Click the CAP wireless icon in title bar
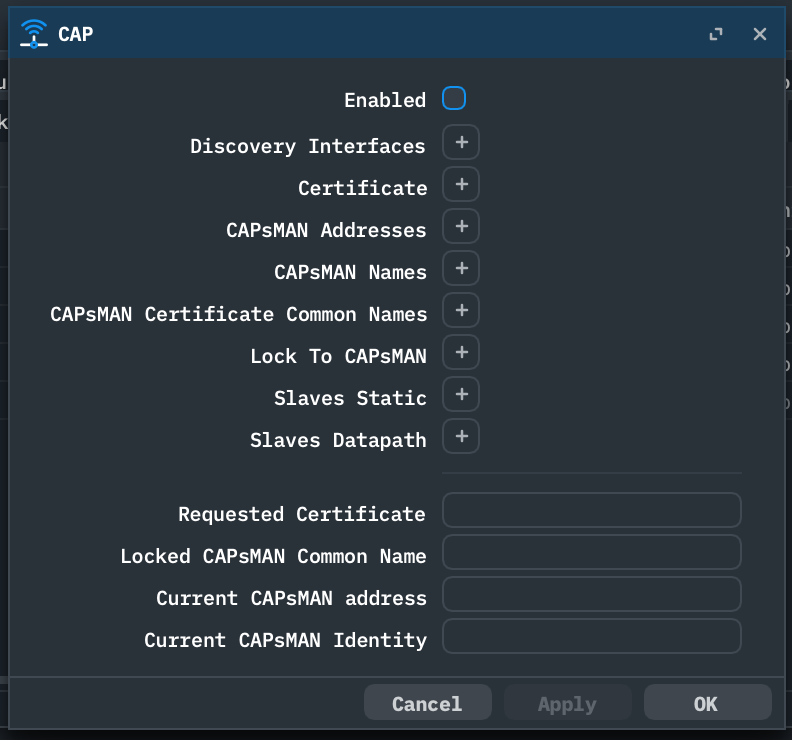The height and width of the screenshot is (740, 792). point(34,34)
